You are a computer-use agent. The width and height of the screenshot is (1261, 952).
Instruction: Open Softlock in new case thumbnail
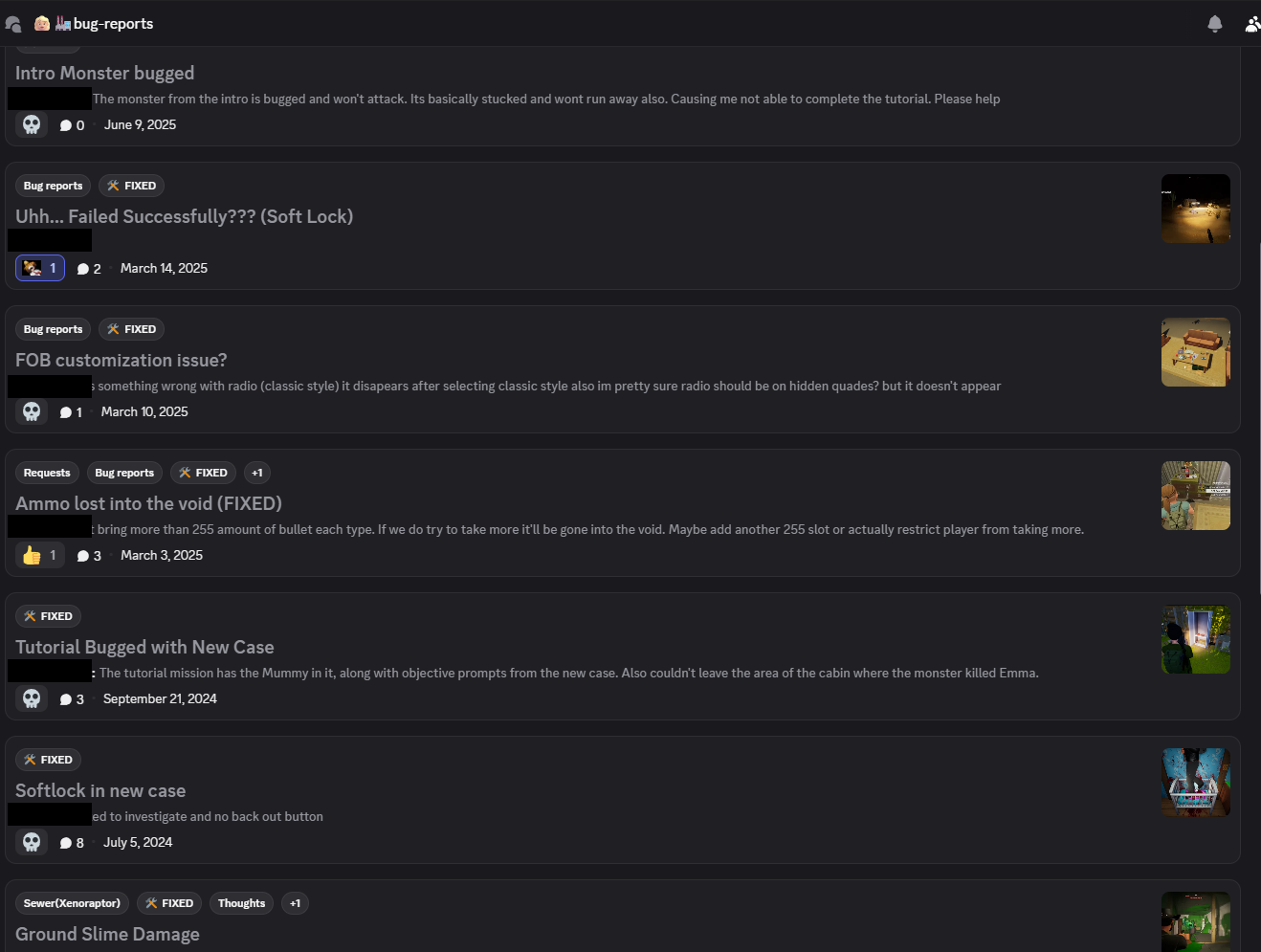tap(1196, 783)
